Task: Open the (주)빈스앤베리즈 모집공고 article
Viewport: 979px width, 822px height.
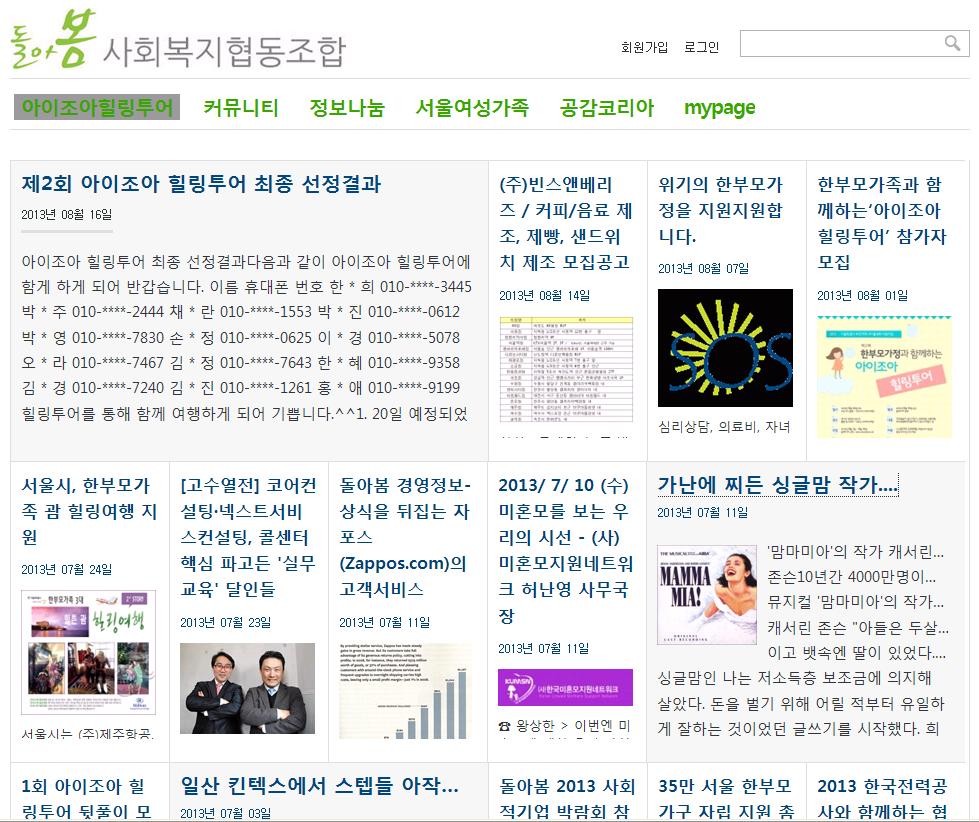Action: pyautogui.click(x=566, y=223)
